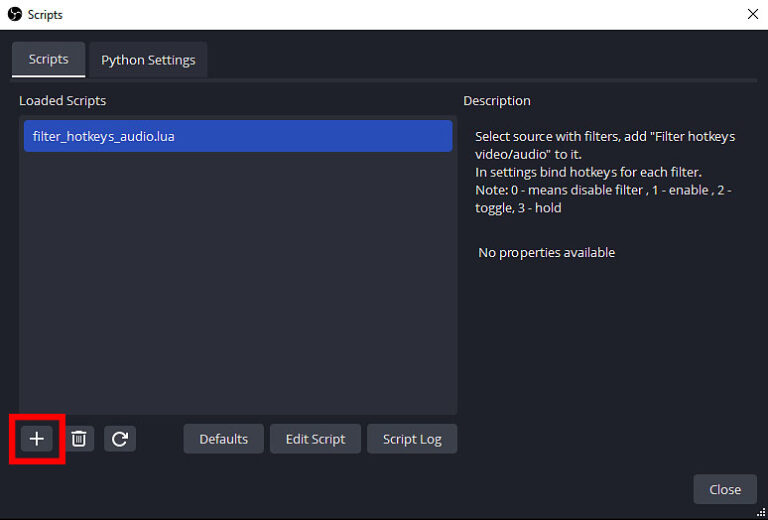The image size is (768, 520).
Task: Show the Script Log
Action: click(412, 439)
